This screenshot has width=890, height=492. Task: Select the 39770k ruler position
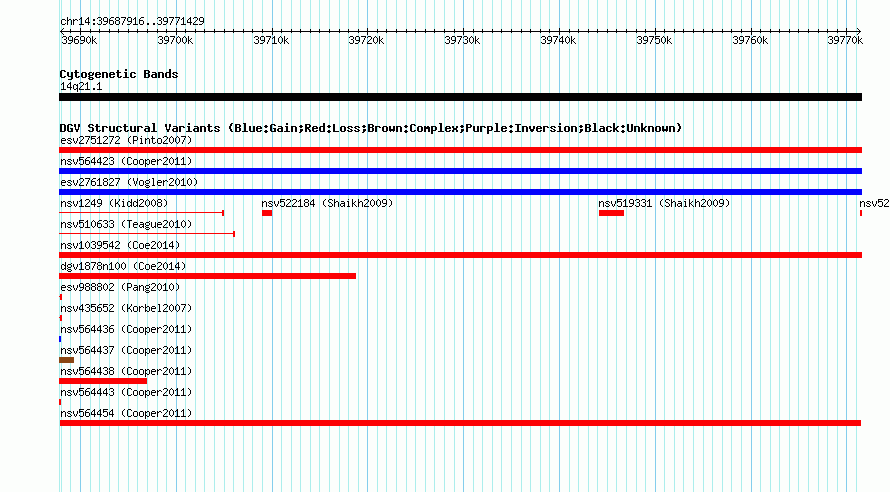click(845, 40)
